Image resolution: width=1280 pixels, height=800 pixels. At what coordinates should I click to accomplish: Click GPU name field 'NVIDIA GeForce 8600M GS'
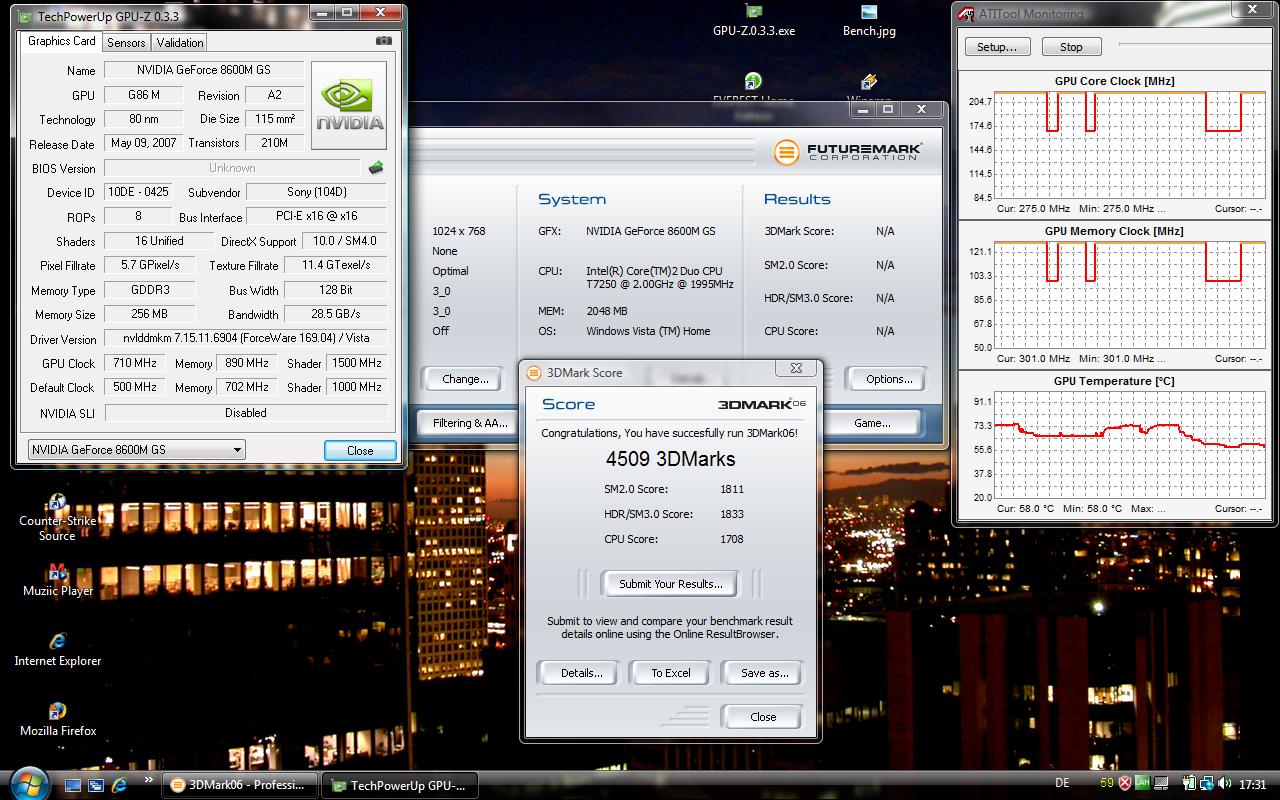coord(204,70)
